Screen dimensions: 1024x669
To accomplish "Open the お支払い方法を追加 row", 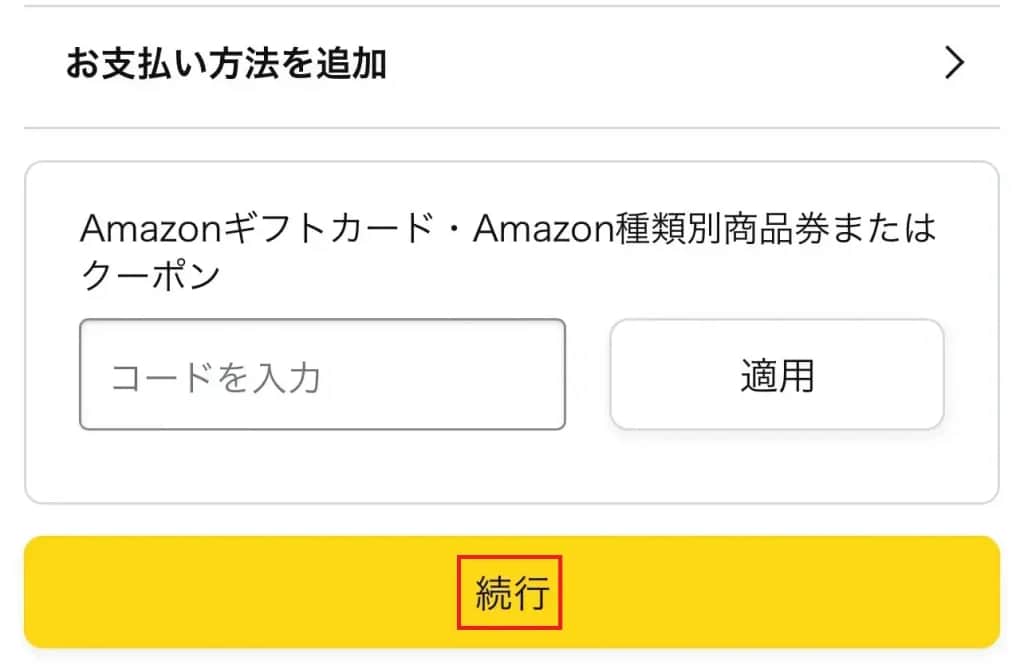I will coord(510,66).
